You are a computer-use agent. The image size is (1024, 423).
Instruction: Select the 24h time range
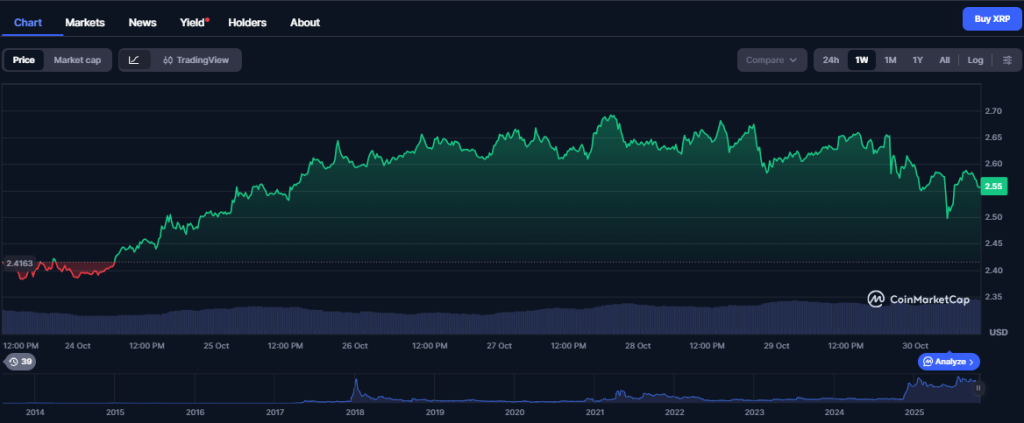point(830,60)
